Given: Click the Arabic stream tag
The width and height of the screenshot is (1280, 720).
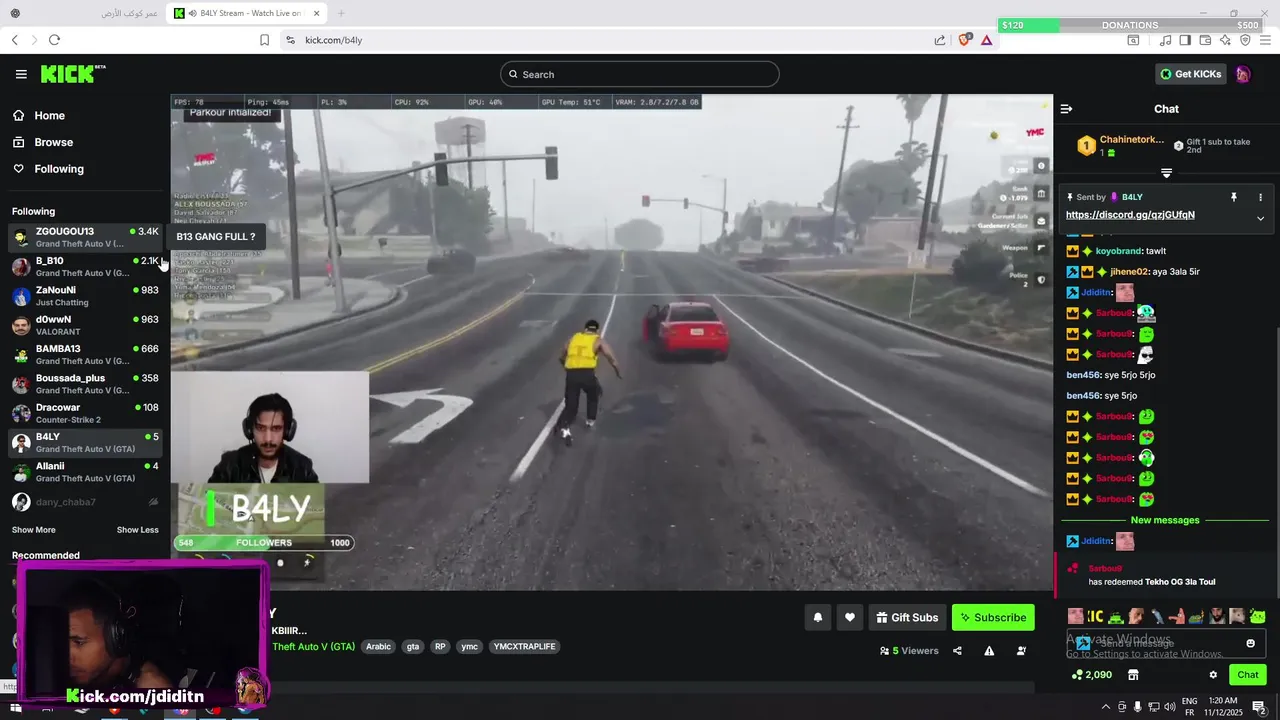Looking at the screenshot, I should 378,647.
